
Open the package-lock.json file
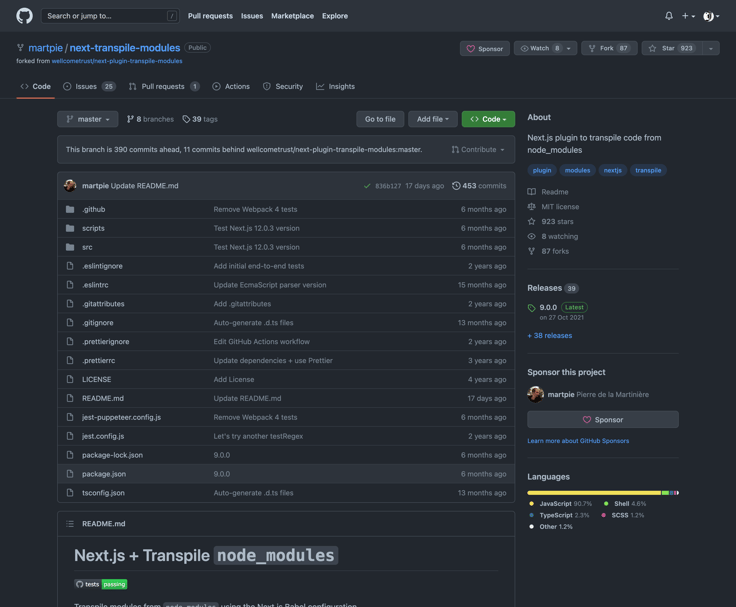click(112, 455)
